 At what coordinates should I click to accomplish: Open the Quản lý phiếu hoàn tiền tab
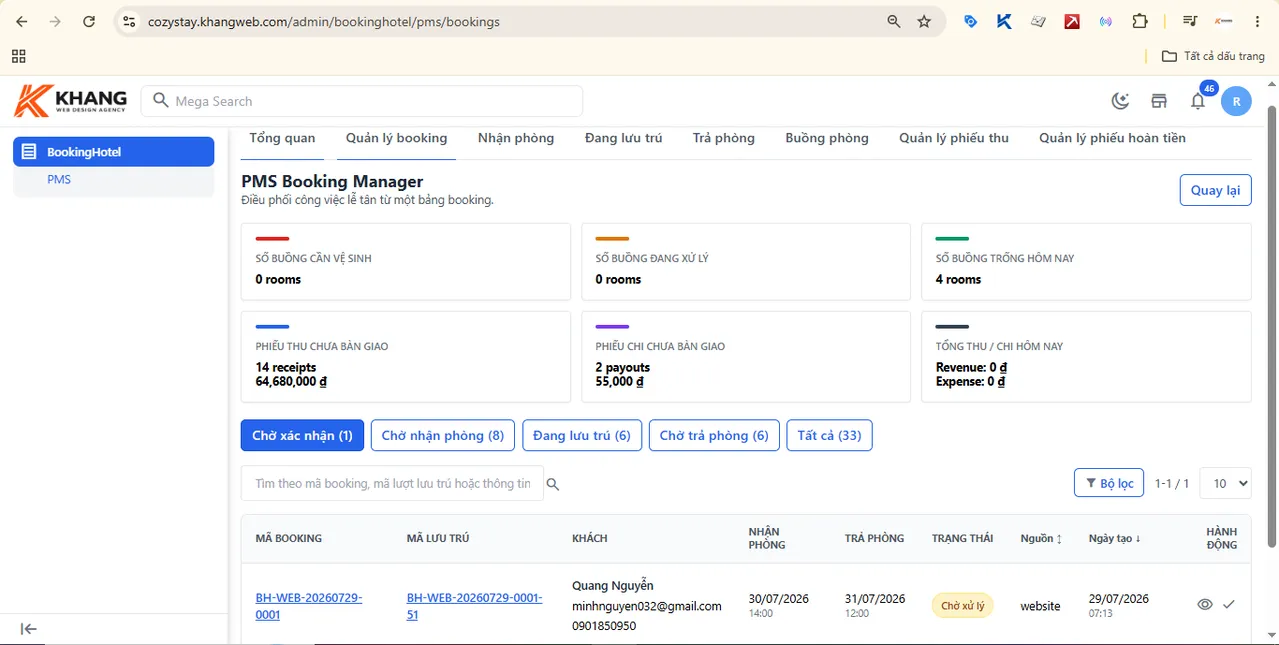click(x=1112, y=138)
